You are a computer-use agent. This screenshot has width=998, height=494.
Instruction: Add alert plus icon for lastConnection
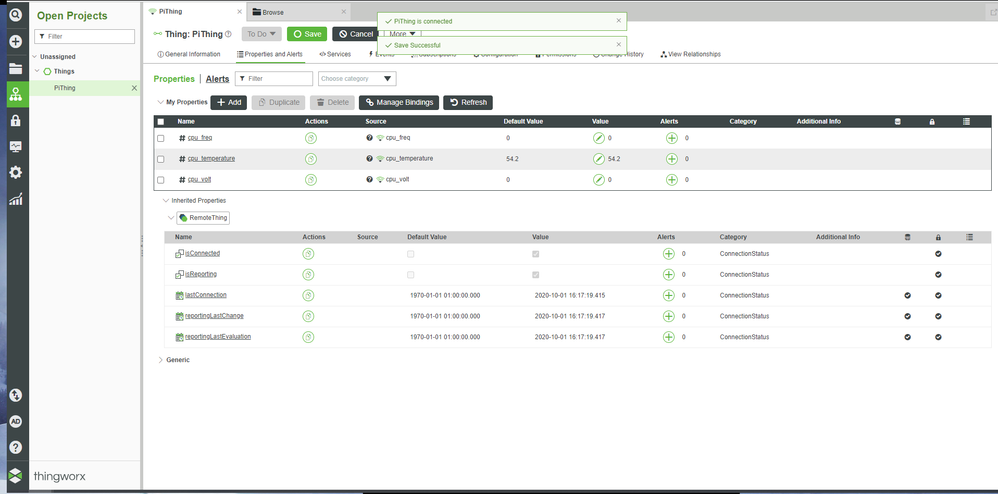[x=668, y=295]
